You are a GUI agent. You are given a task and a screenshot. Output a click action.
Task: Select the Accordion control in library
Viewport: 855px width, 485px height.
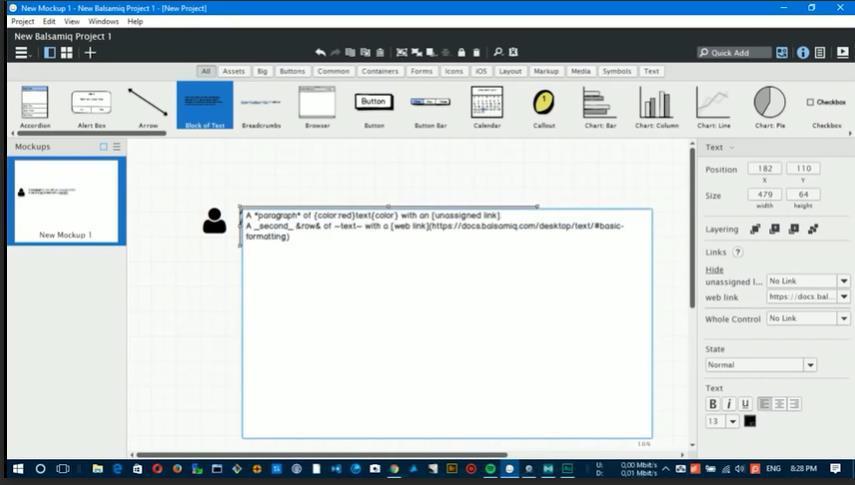[35, 106]
